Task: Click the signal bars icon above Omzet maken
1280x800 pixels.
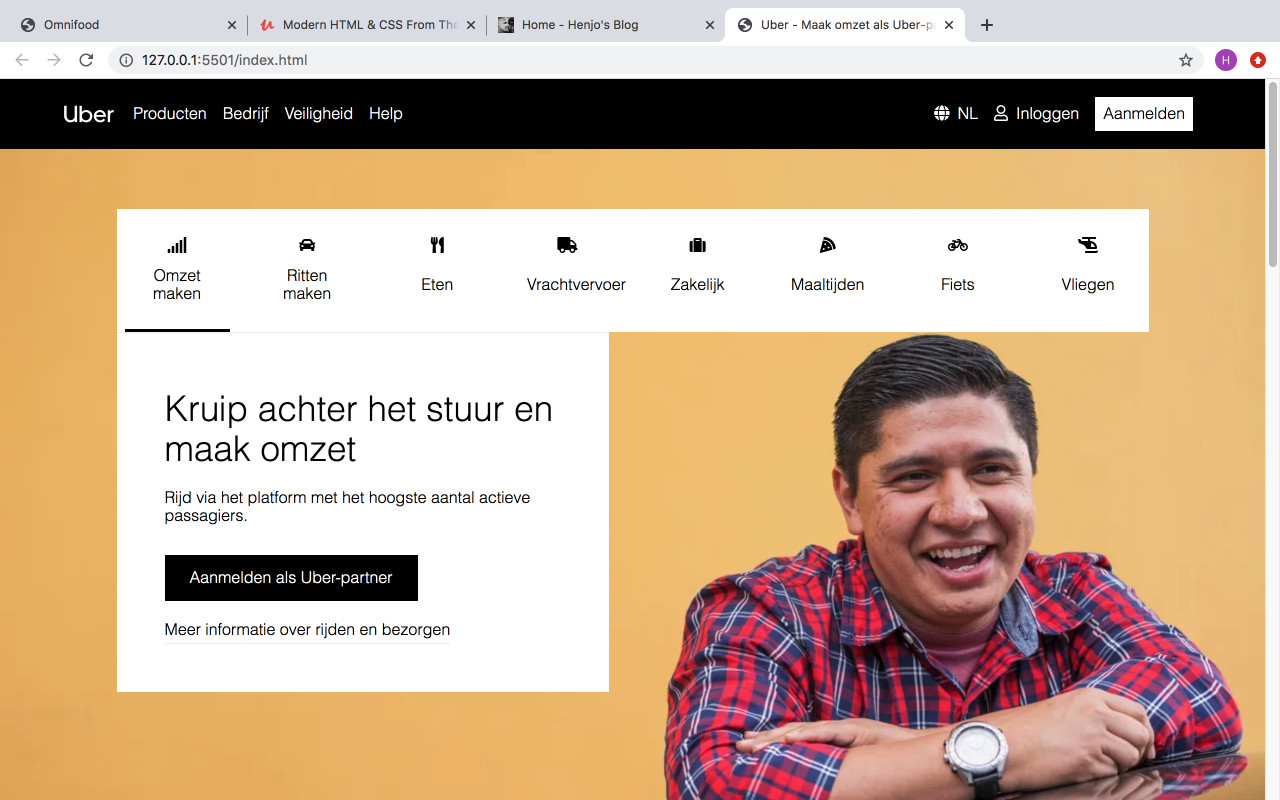Action: click(x=177, y=245)
